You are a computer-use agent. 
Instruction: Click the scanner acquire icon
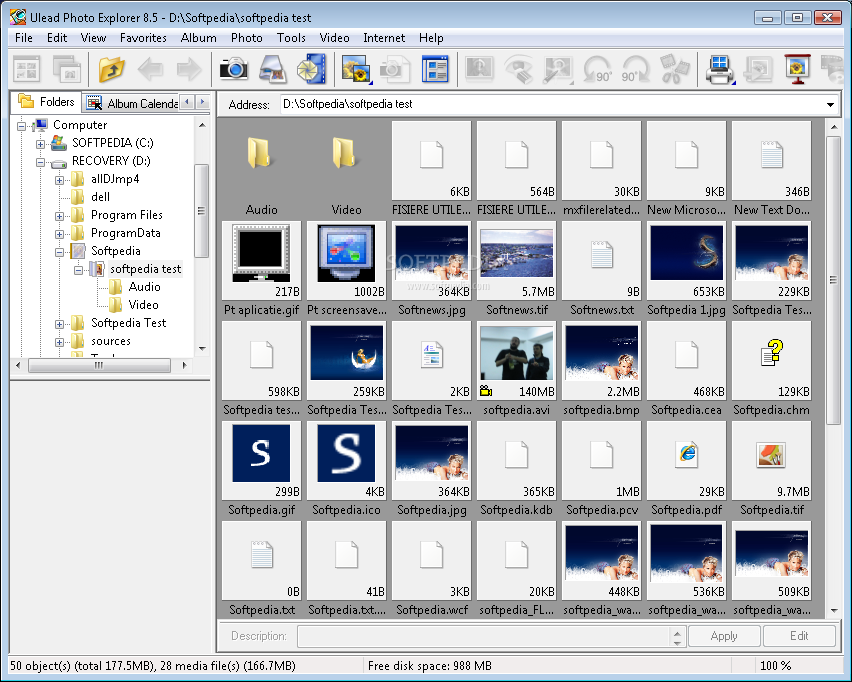point(273,69)
